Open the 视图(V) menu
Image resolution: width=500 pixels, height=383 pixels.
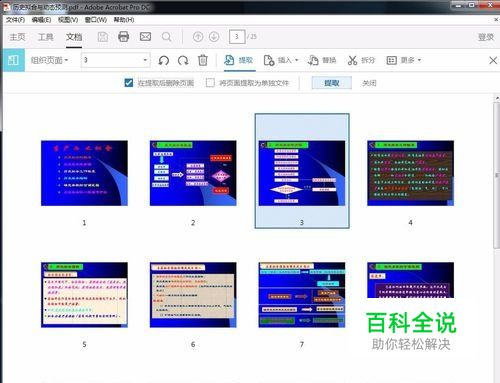68,20
